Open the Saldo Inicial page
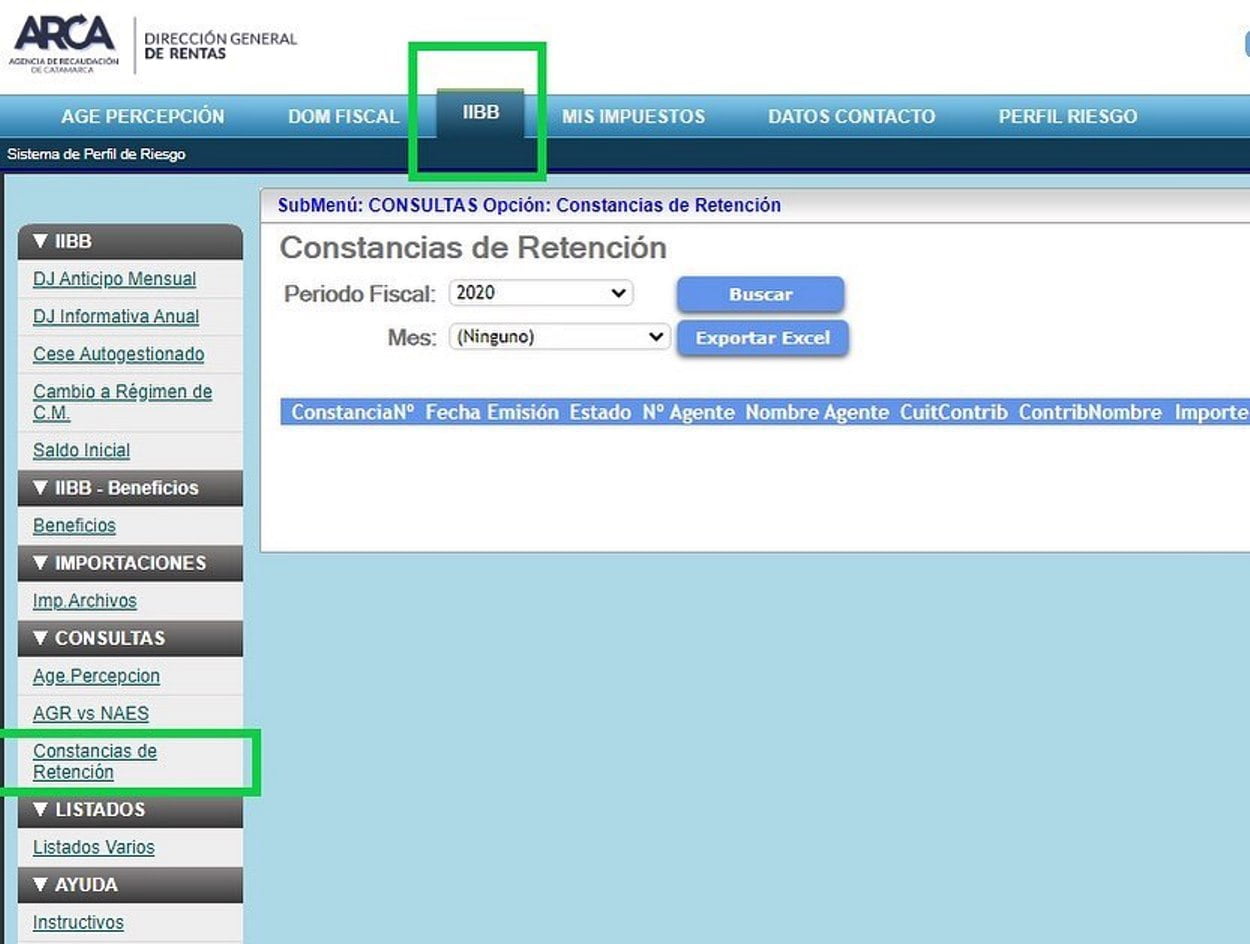 [x=81, y=450]
